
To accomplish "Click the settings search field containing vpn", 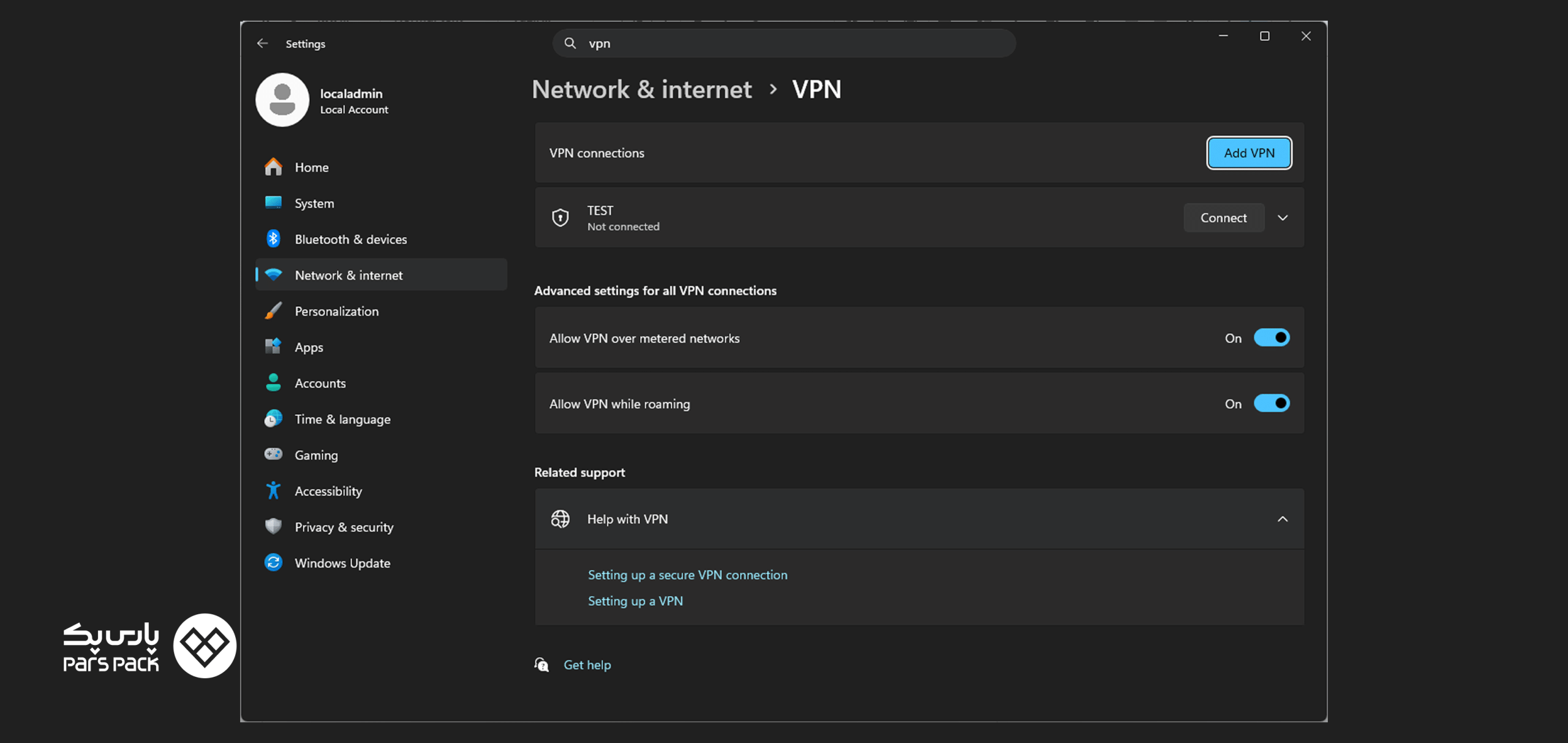I will [784, 43].
